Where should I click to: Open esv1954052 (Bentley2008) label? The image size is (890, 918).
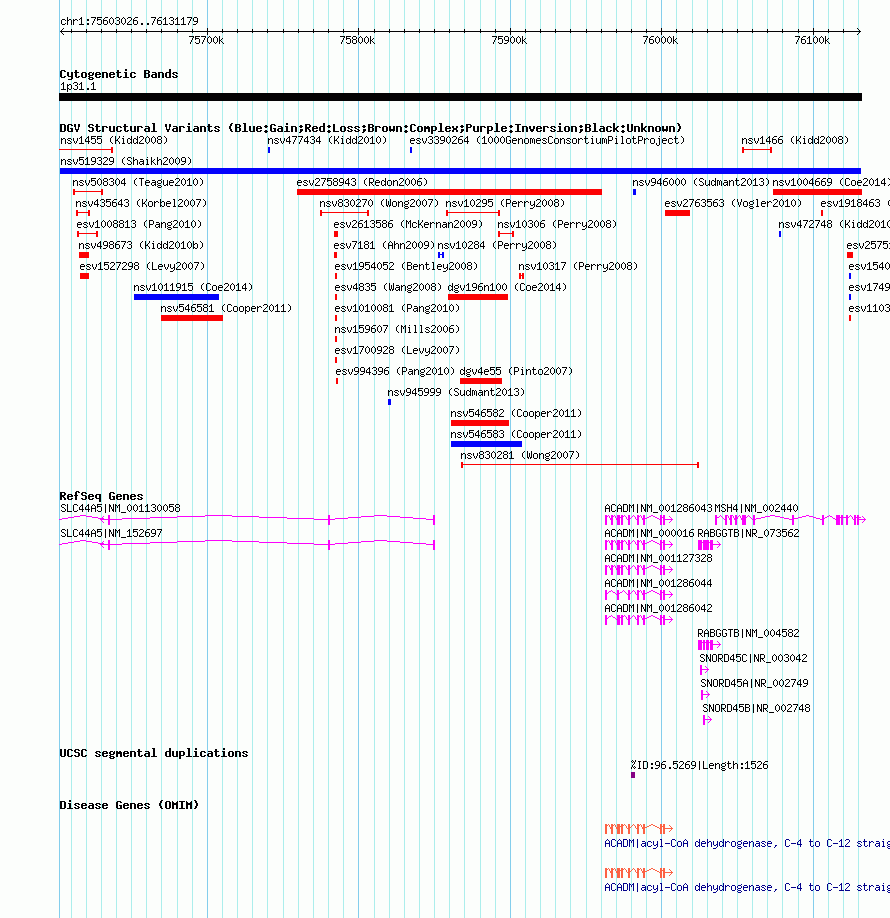406,267
